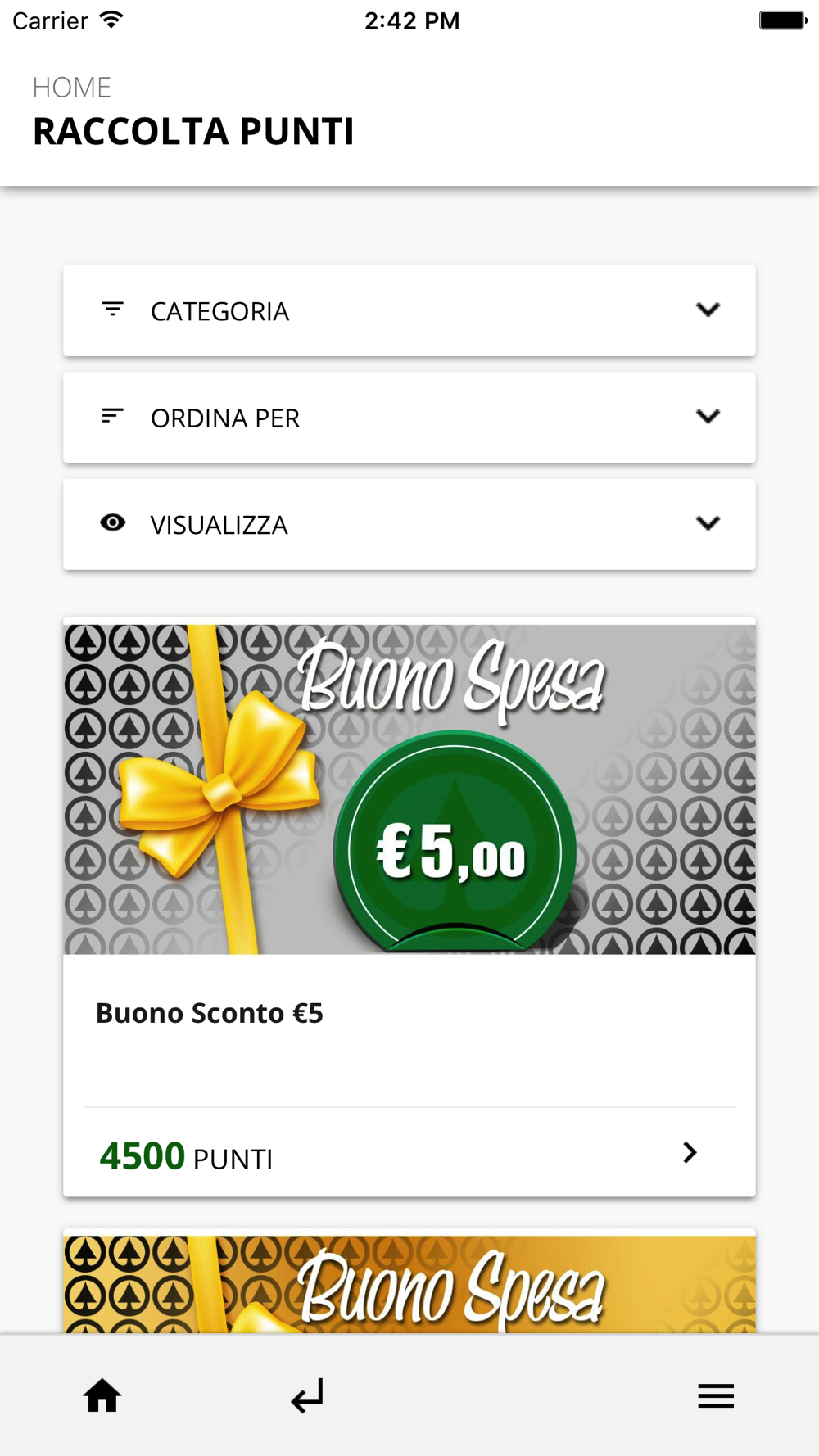Select the CATEGORIA filter label
Screen dimensions: 819x1456
[219, 311]
